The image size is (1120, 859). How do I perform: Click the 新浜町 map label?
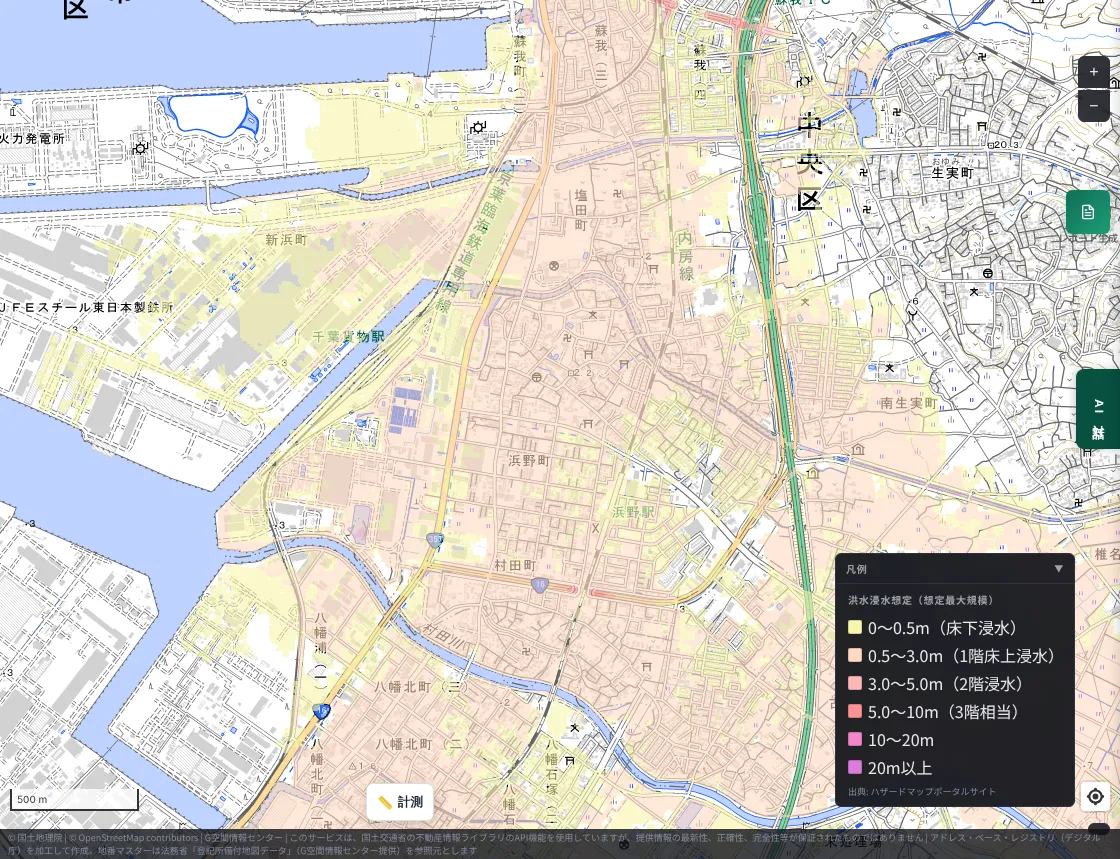pyautogui.click(x=286, y=239)
